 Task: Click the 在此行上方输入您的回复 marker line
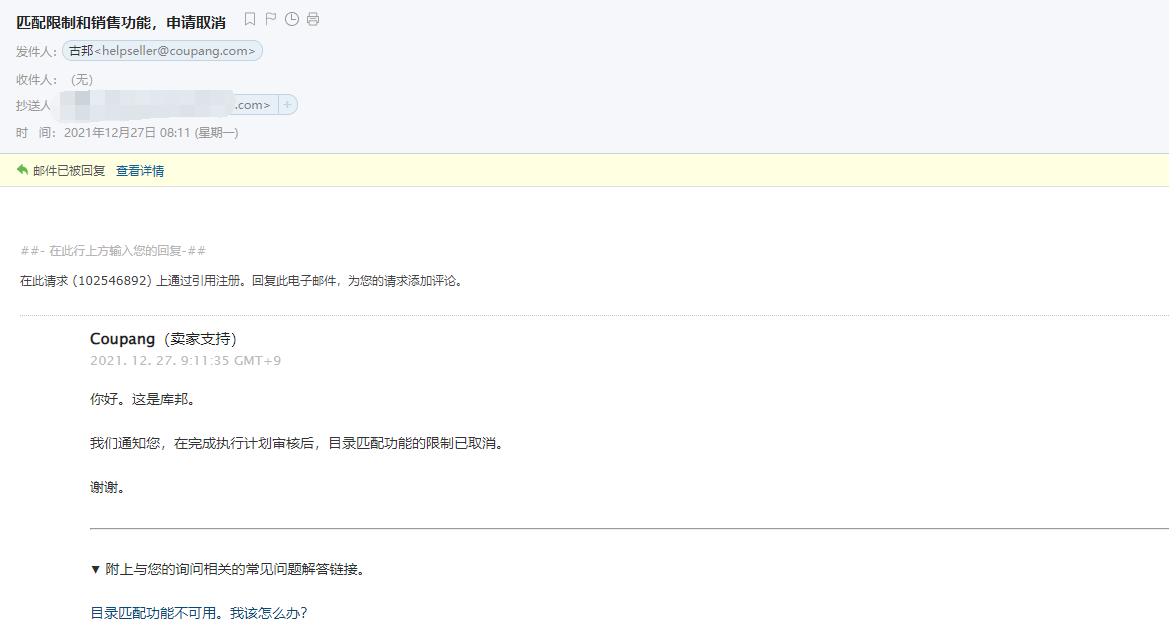113,251
